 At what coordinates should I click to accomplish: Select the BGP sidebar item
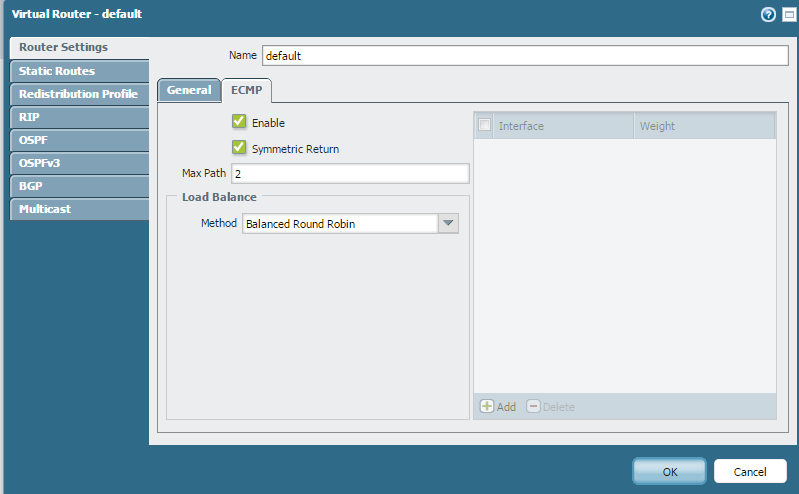(79, 186)
